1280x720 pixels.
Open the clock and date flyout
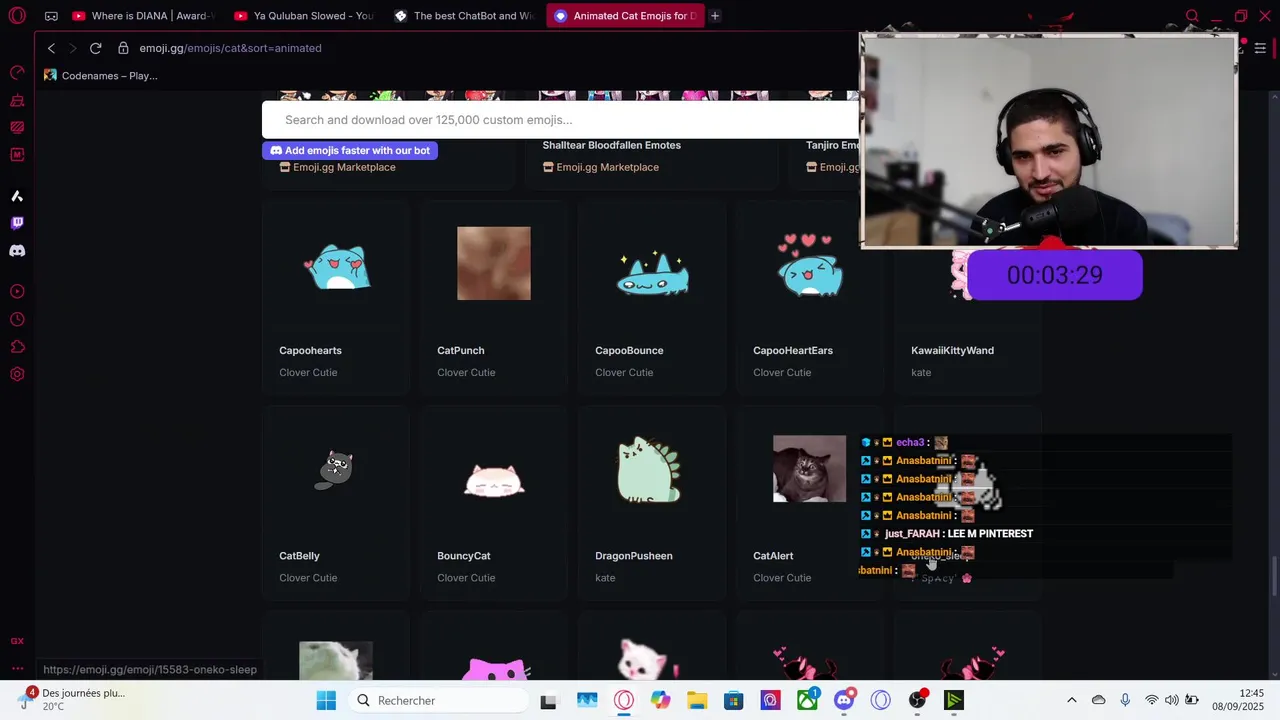click(1238, 699)
